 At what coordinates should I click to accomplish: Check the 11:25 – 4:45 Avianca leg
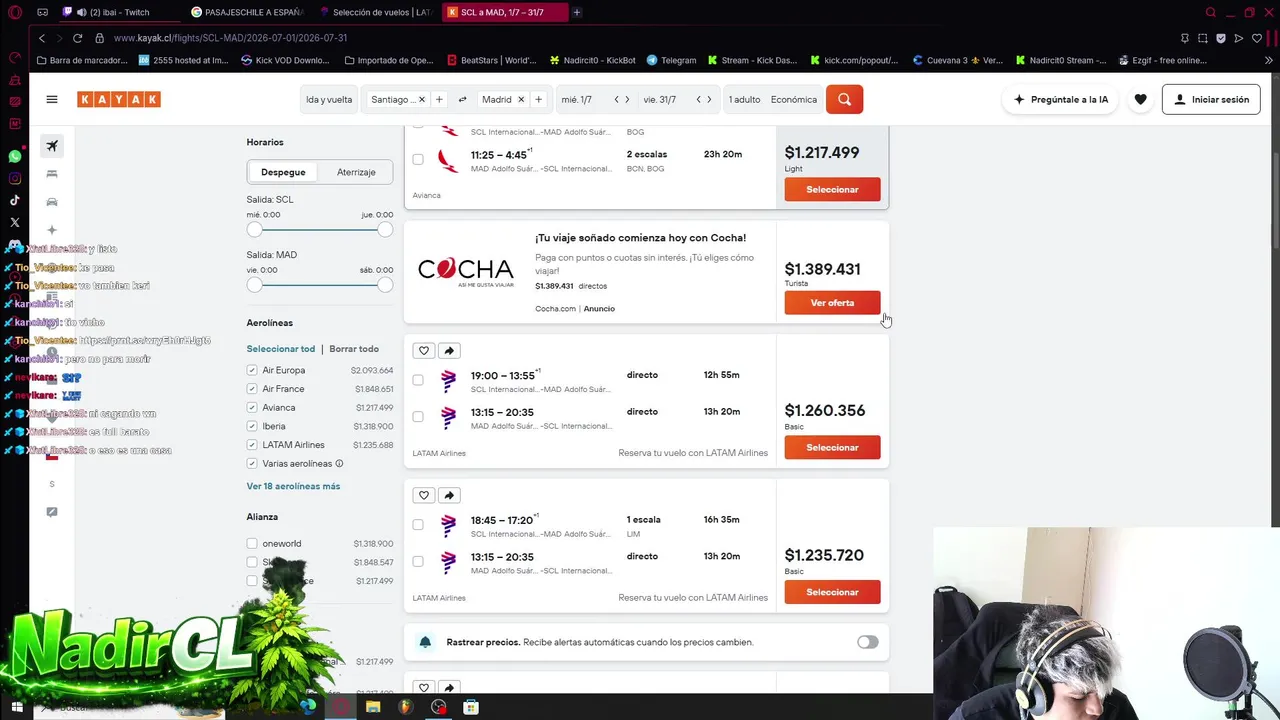pos(418,159)
